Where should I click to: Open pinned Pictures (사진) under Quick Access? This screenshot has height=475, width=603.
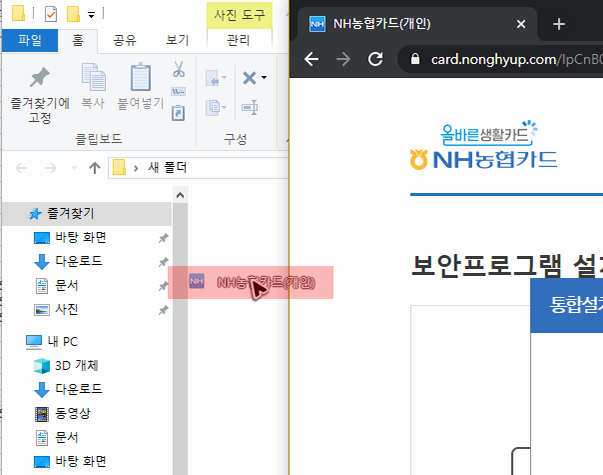[x=66, y=309]
